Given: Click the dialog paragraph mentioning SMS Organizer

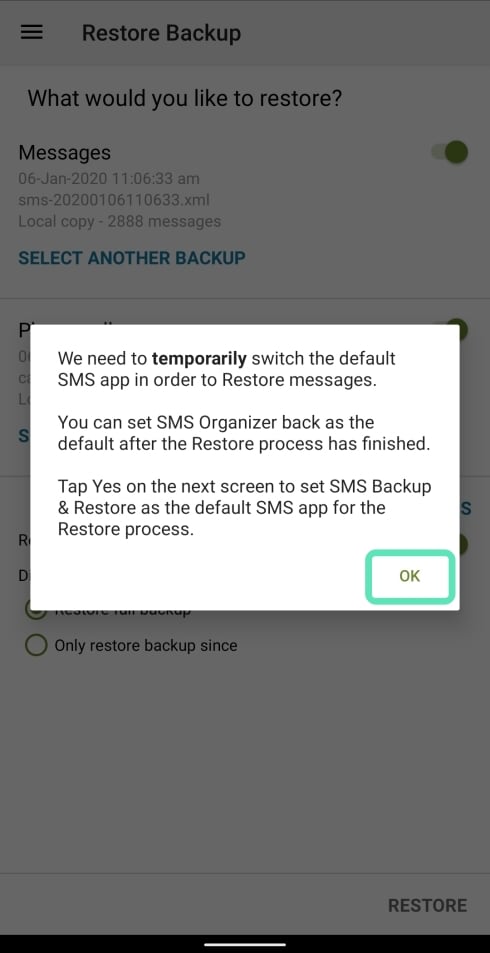Looking at the screenshot, I should click(244, 433).
